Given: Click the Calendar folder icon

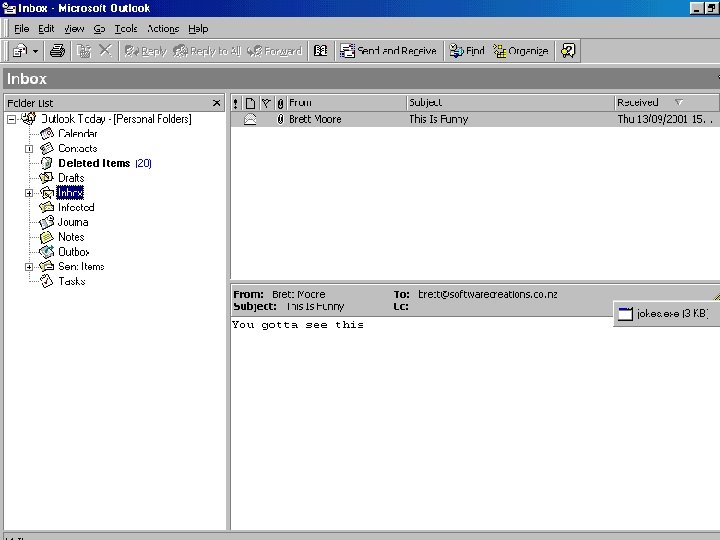Looking at the screenshot, I should tap(47, 134).
